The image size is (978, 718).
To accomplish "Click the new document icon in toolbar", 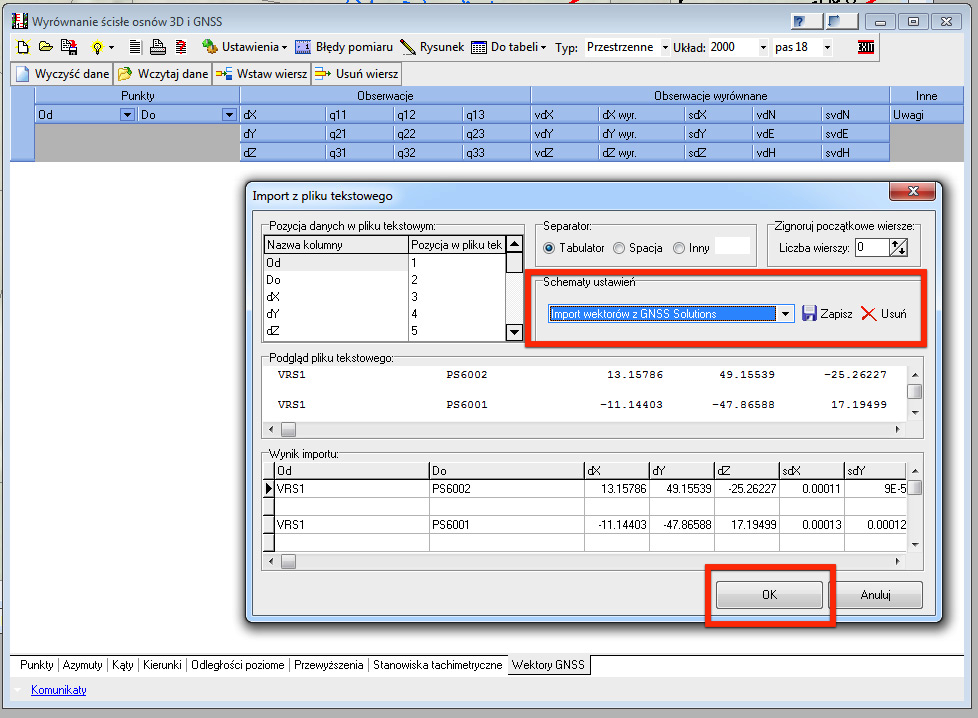I will coord(23,47).
